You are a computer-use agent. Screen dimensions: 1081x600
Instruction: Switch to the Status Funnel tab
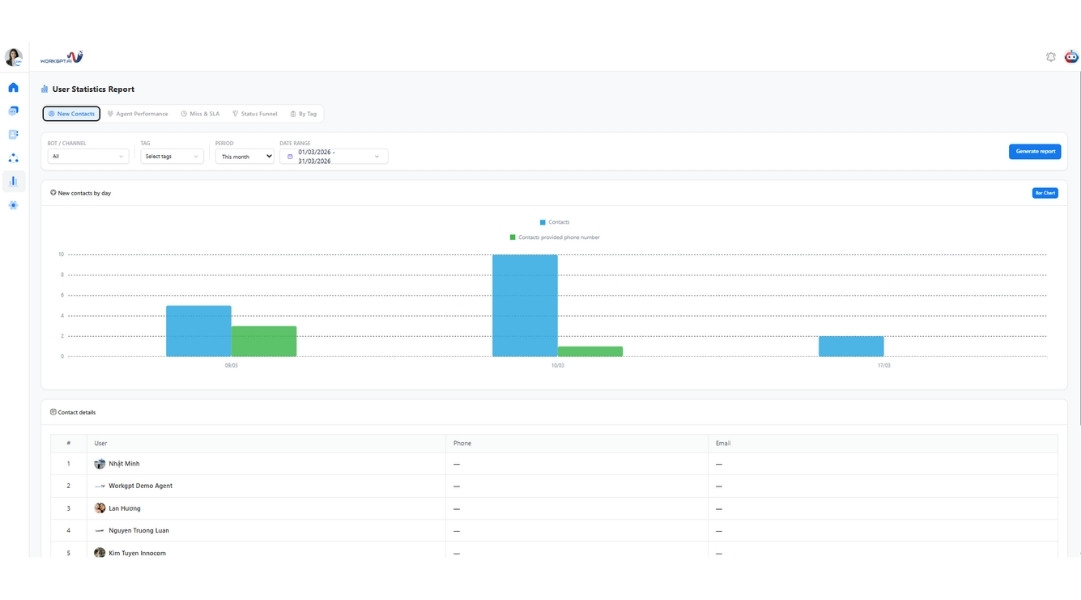point(255,114)
